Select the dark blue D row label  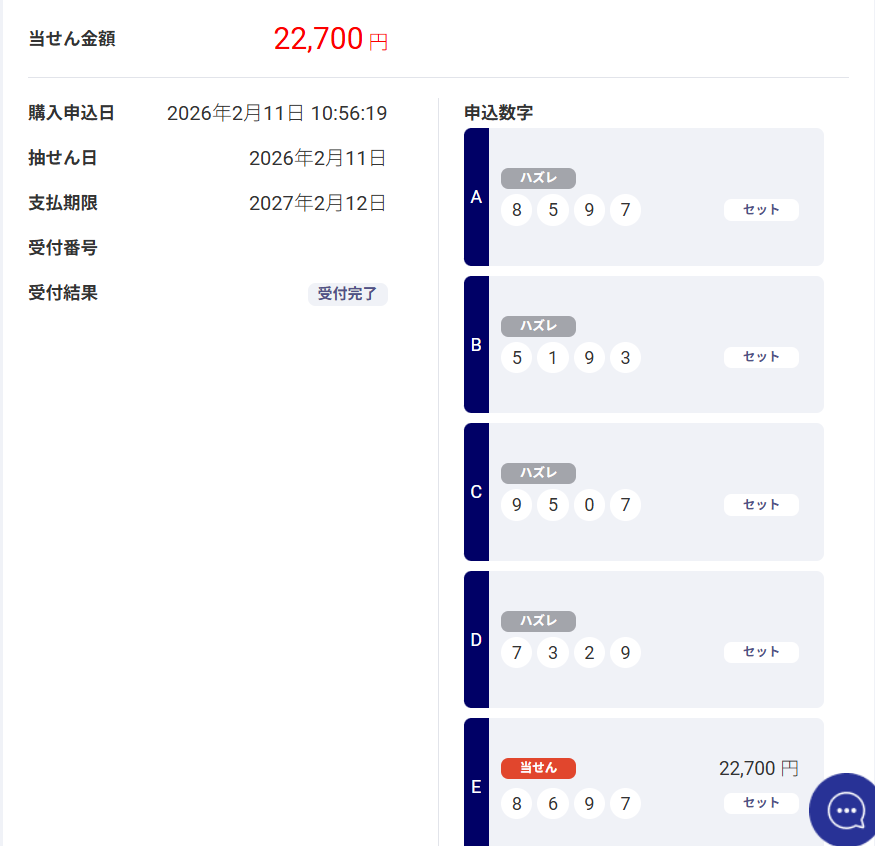(476, 640)
